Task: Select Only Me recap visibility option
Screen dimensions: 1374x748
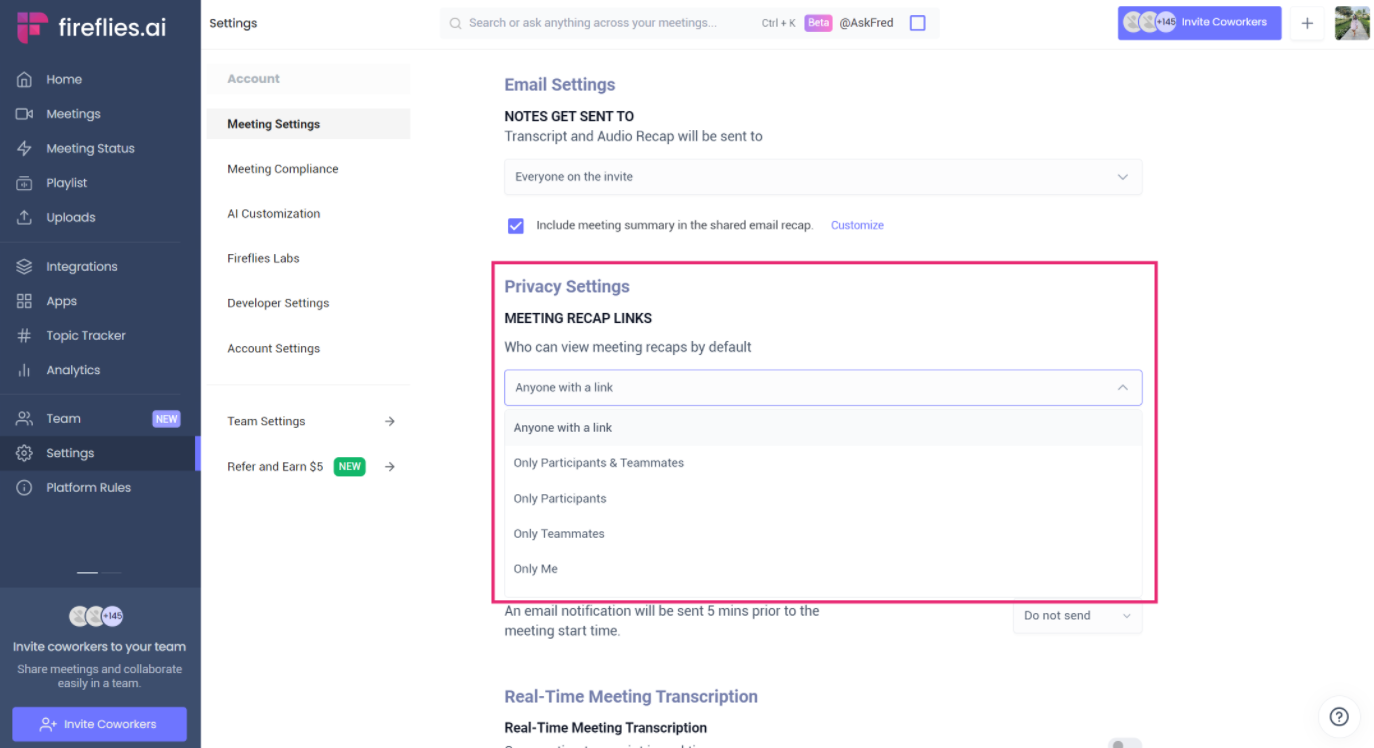Action: tap(535, 568)
